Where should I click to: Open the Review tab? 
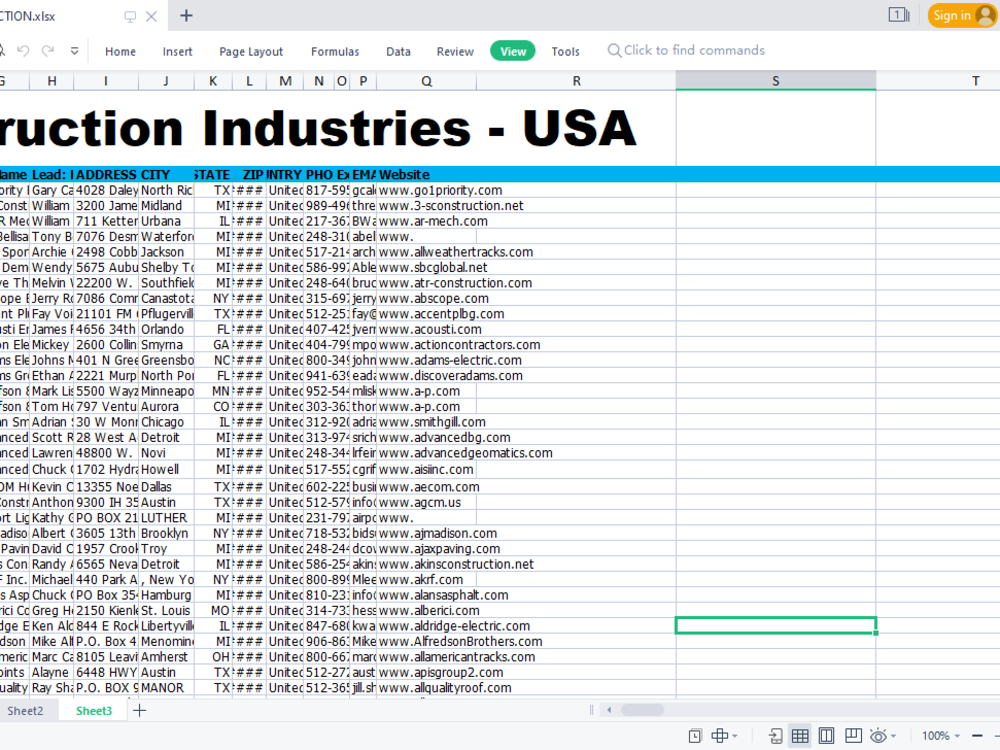coord(455,52)
